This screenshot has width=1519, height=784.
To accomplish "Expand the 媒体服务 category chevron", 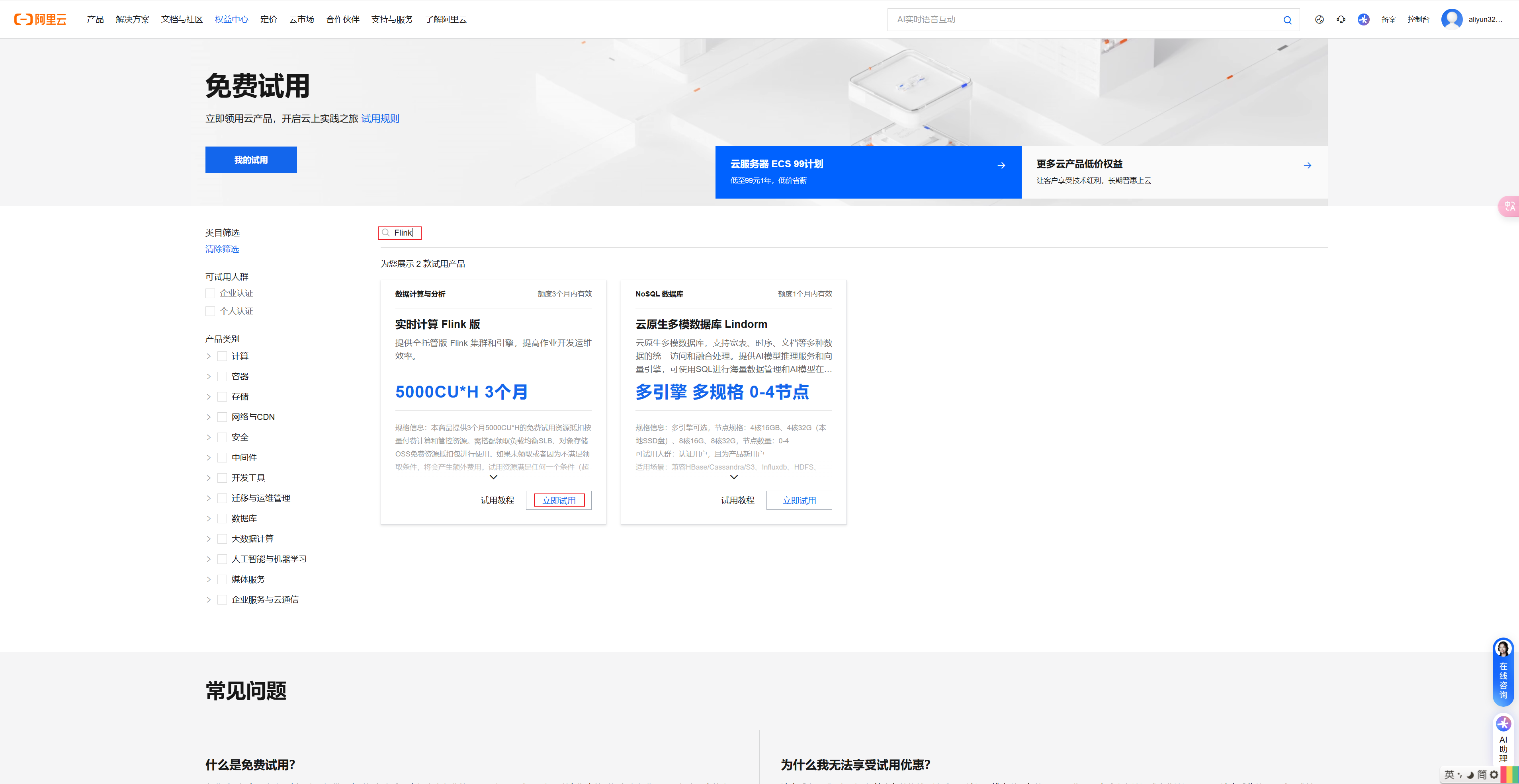I will point(208,579).
